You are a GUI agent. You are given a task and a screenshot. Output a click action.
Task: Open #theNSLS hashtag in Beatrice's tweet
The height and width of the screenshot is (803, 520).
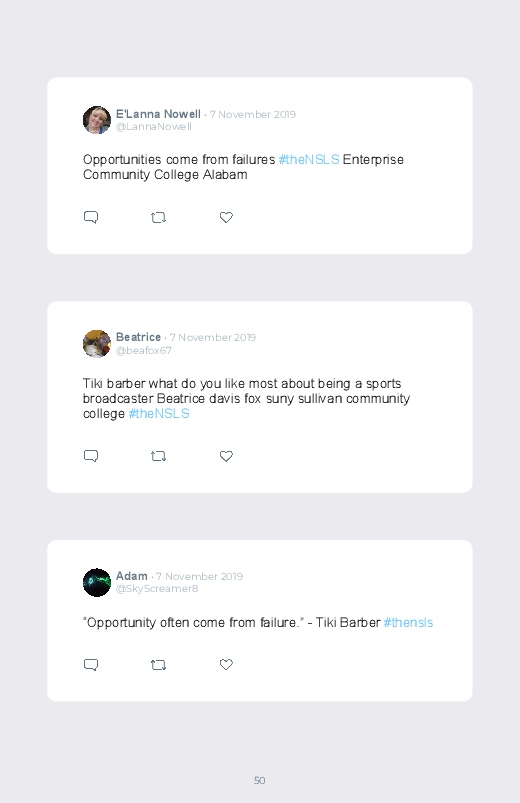click(x=159, y=413)
